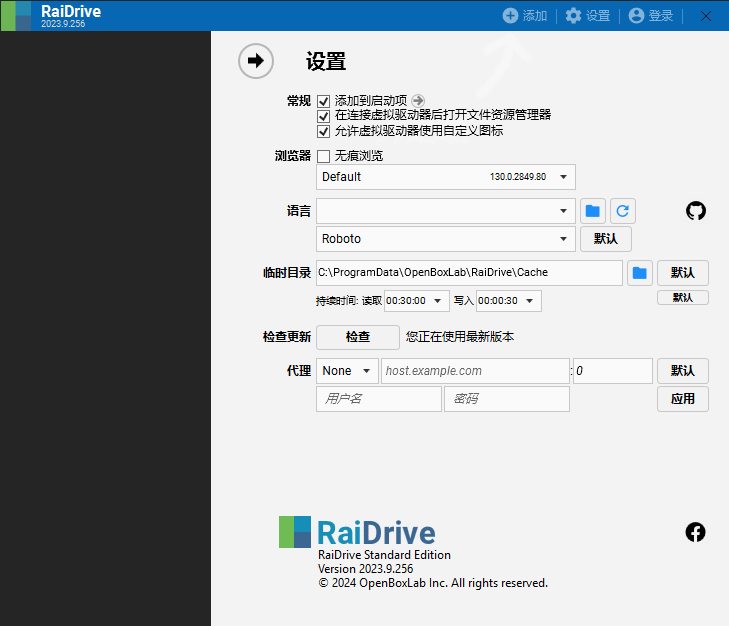Viewport: 729px width, 626px height.
Task: Open the 读取 duration 00:30:00 dropdown
Action: pos(418,301)
